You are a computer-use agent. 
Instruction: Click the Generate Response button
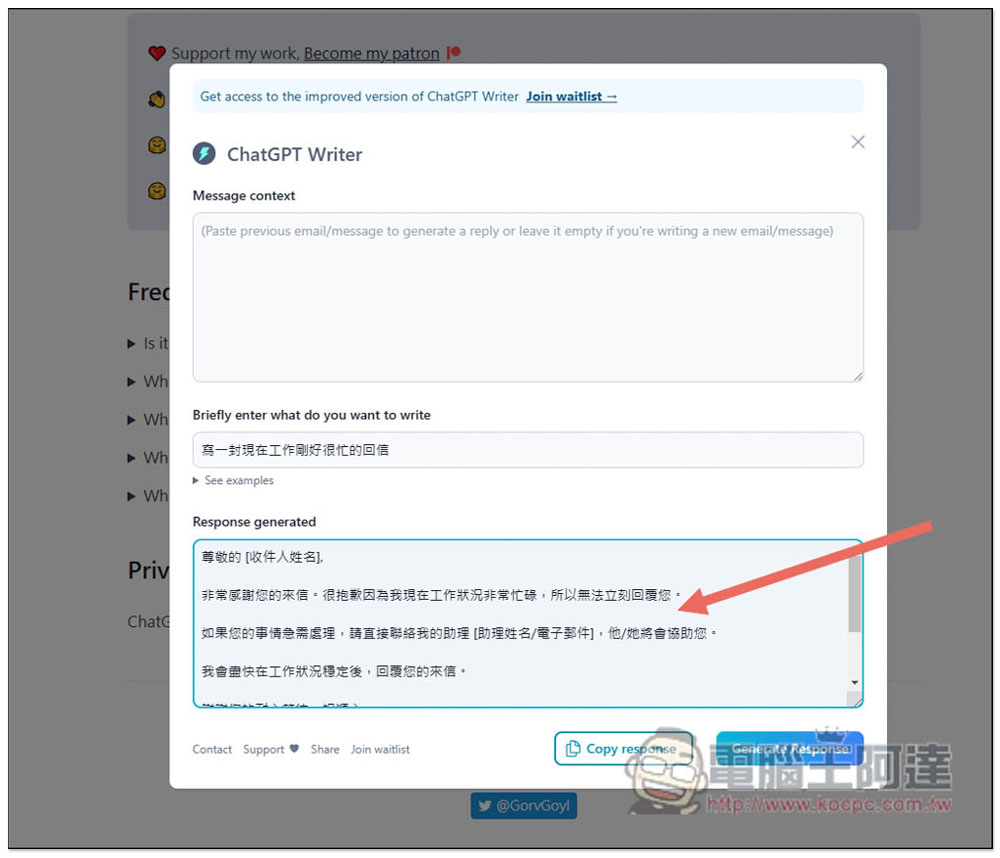tap(790, 748)
